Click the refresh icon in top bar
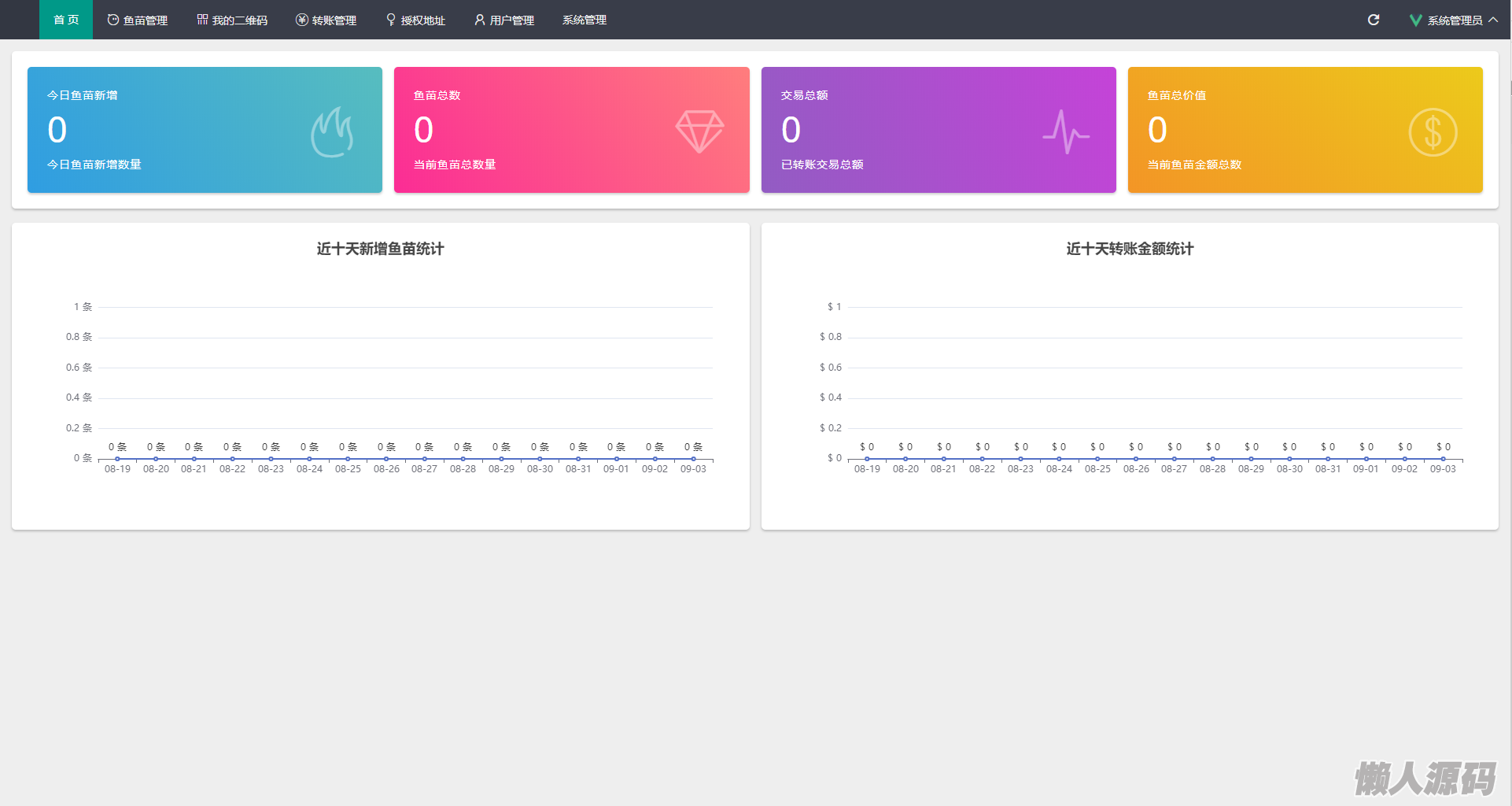The image size is (1512, 806). (1374, 20)
